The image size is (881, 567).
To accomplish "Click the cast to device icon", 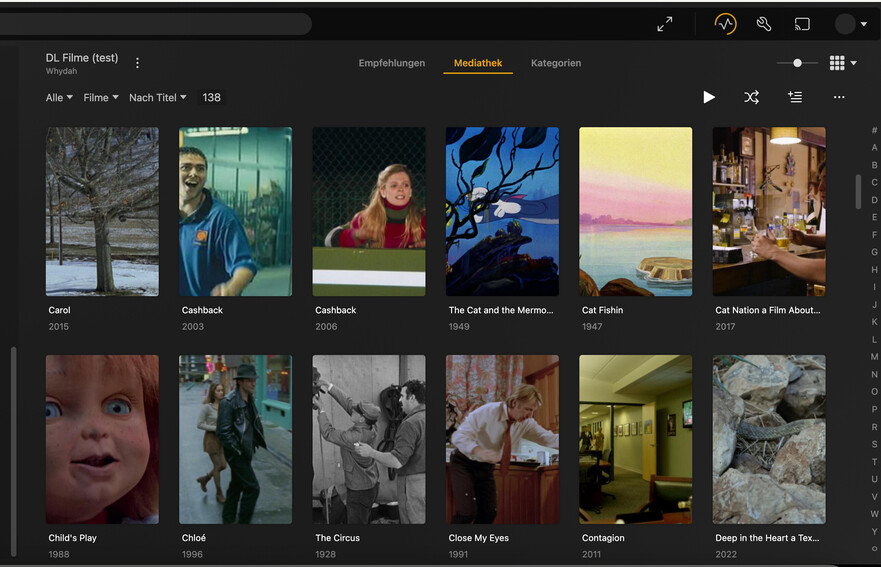I will pyautogui.click(x=802, y=24).
